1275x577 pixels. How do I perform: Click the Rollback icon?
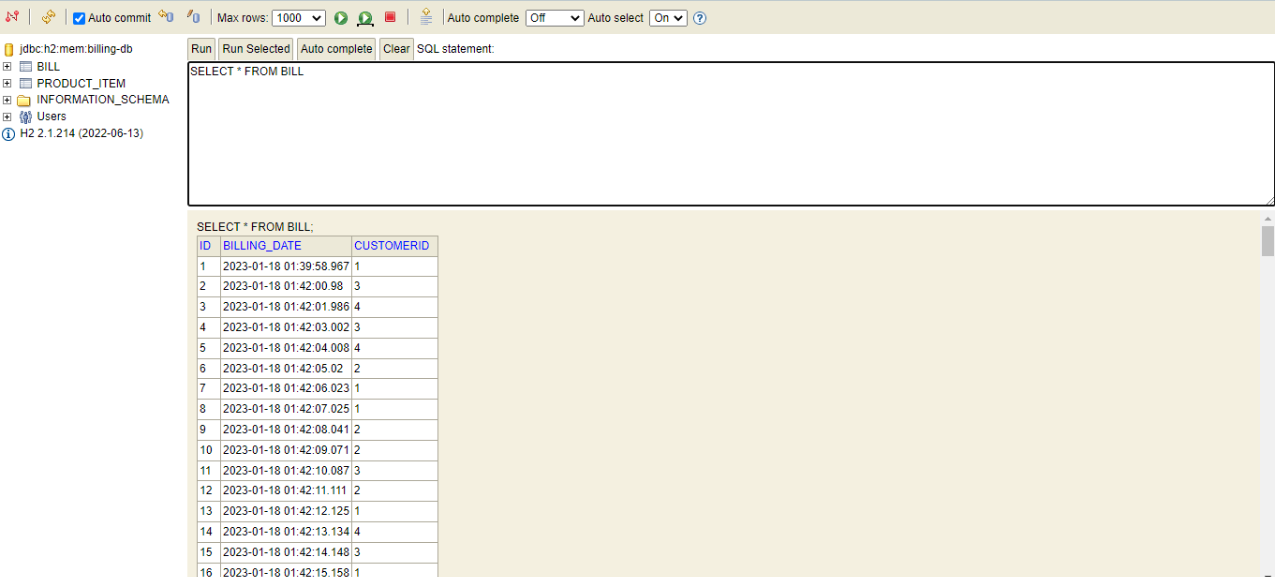coord(166,17)
